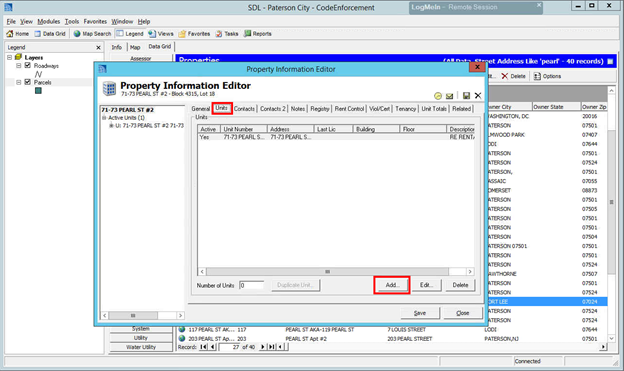Close the Legend panel
The height and width of the screenshot is (371, 624).
pos(98,47)
